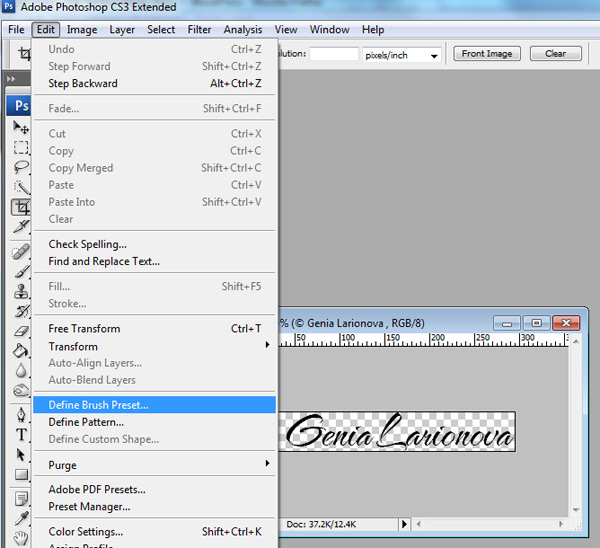Screen dimensions: 600x548
Task: Choose Define Pattern from Edit menu
Action: (155, 422)
